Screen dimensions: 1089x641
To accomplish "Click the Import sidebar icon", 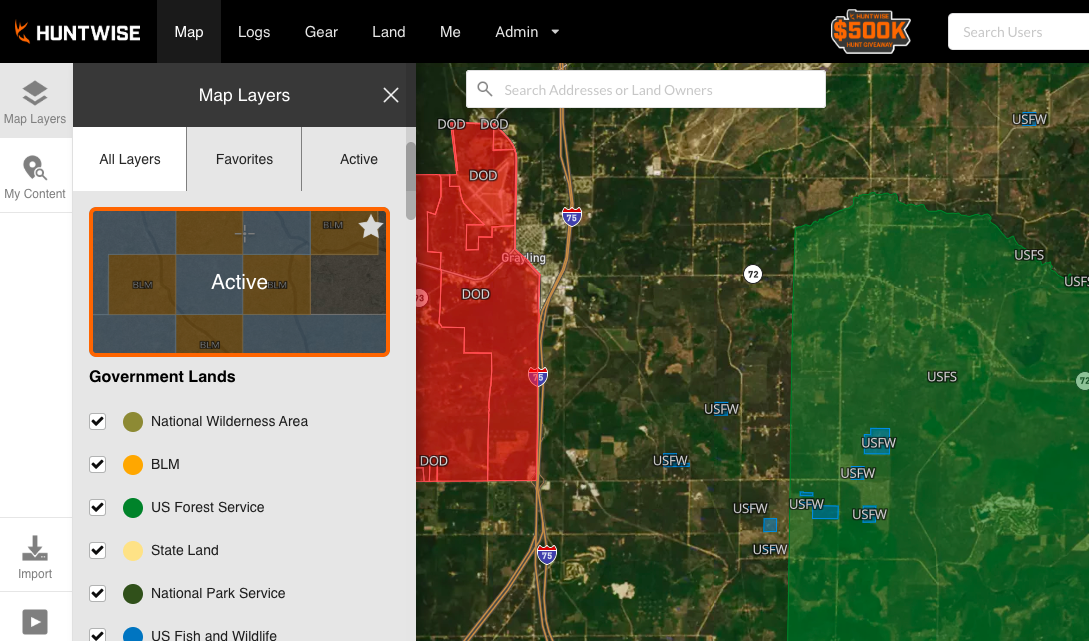I will click(x=35, y=556).
